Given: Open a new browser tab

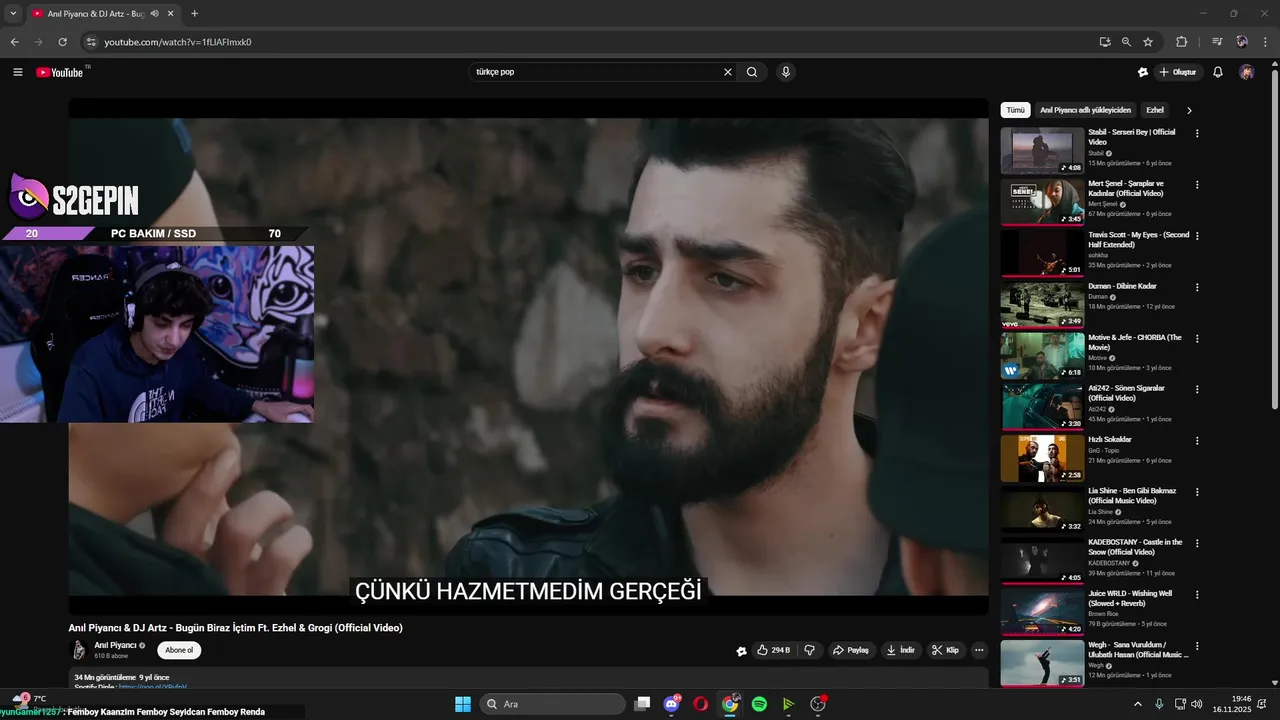Looking at the screenshot, I should pyautogui.click(x=194, y=14).
